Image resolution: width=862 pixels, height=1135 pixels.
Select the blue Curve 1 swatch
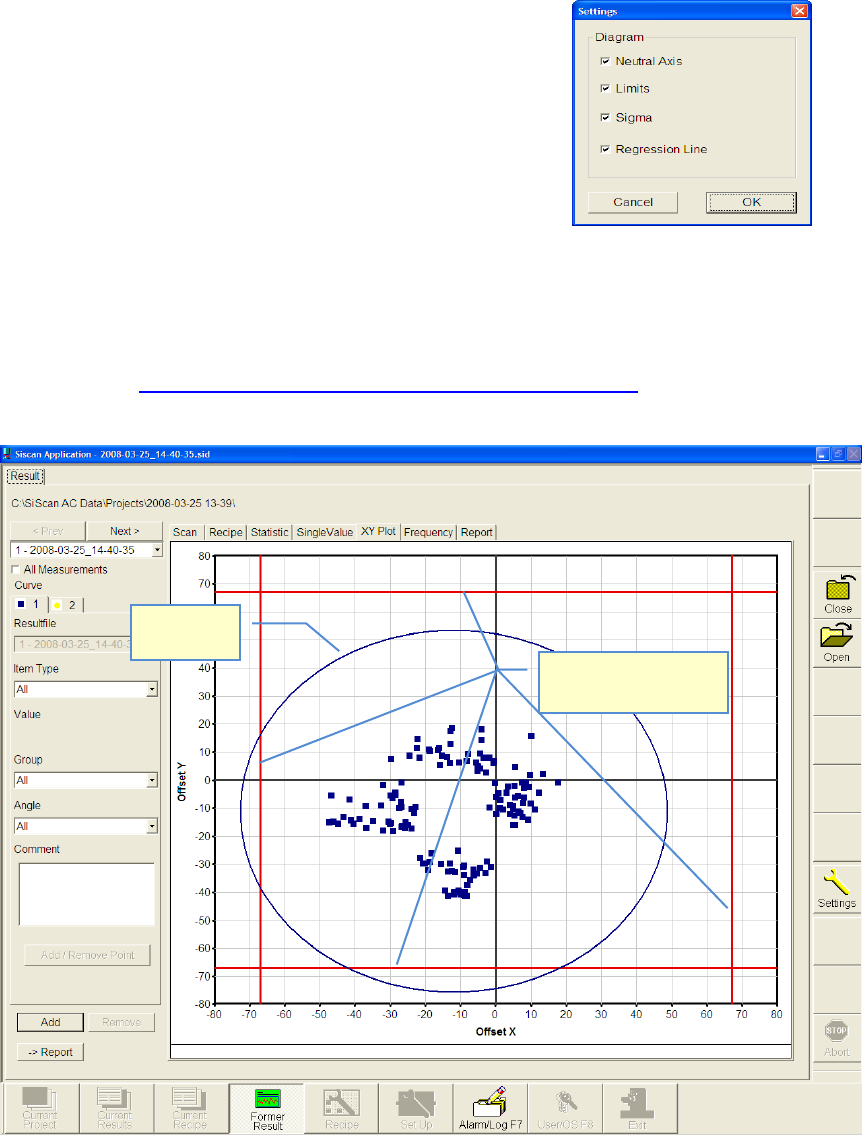20,604
